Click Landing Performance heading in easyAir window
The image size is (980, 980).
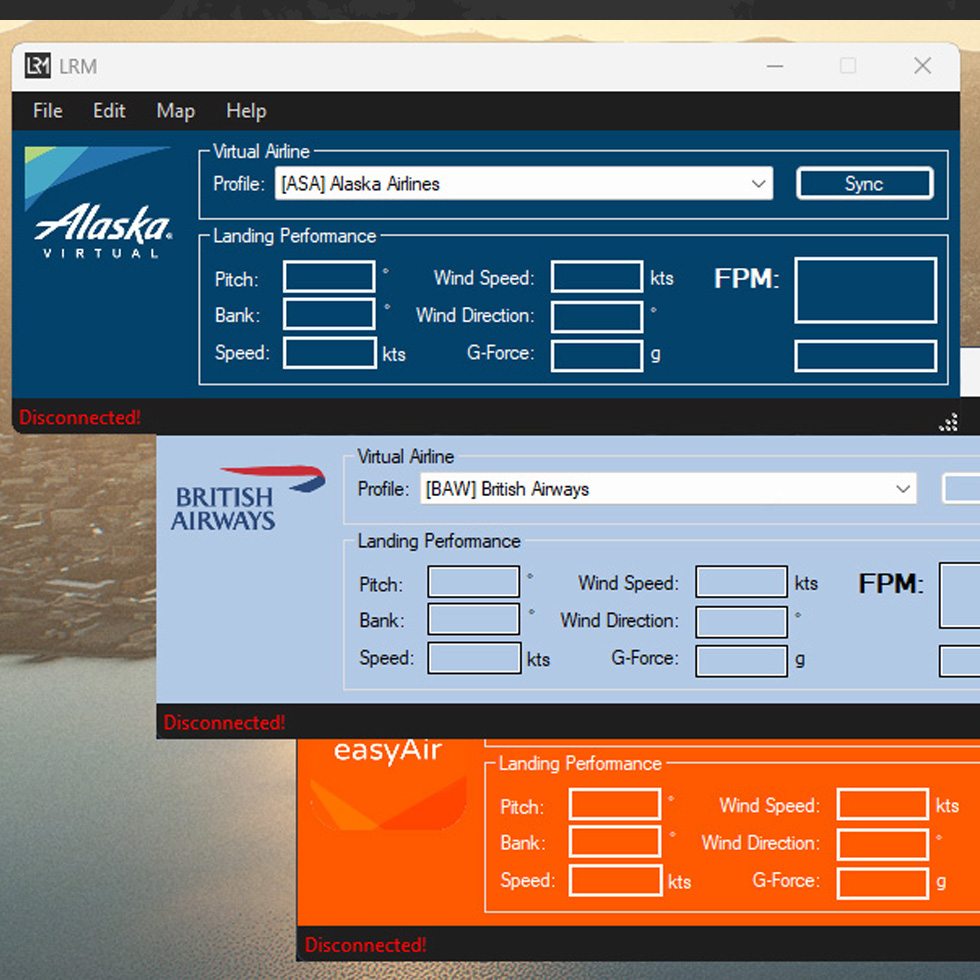coord(580,763)
